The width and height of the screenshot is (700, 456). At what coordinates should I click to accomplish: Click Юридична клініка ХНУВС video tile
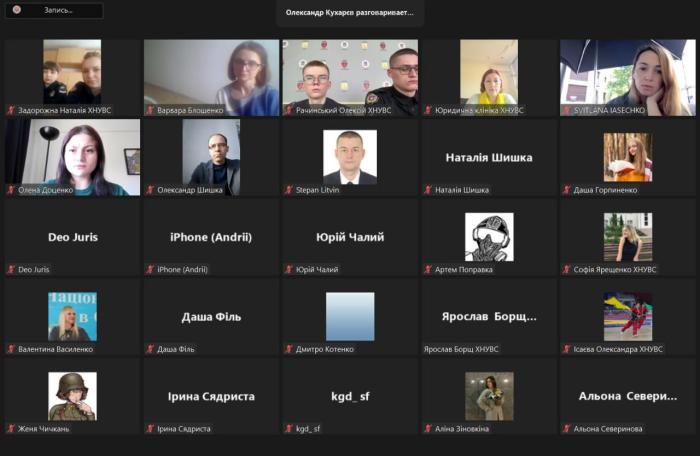coord(489,78)
